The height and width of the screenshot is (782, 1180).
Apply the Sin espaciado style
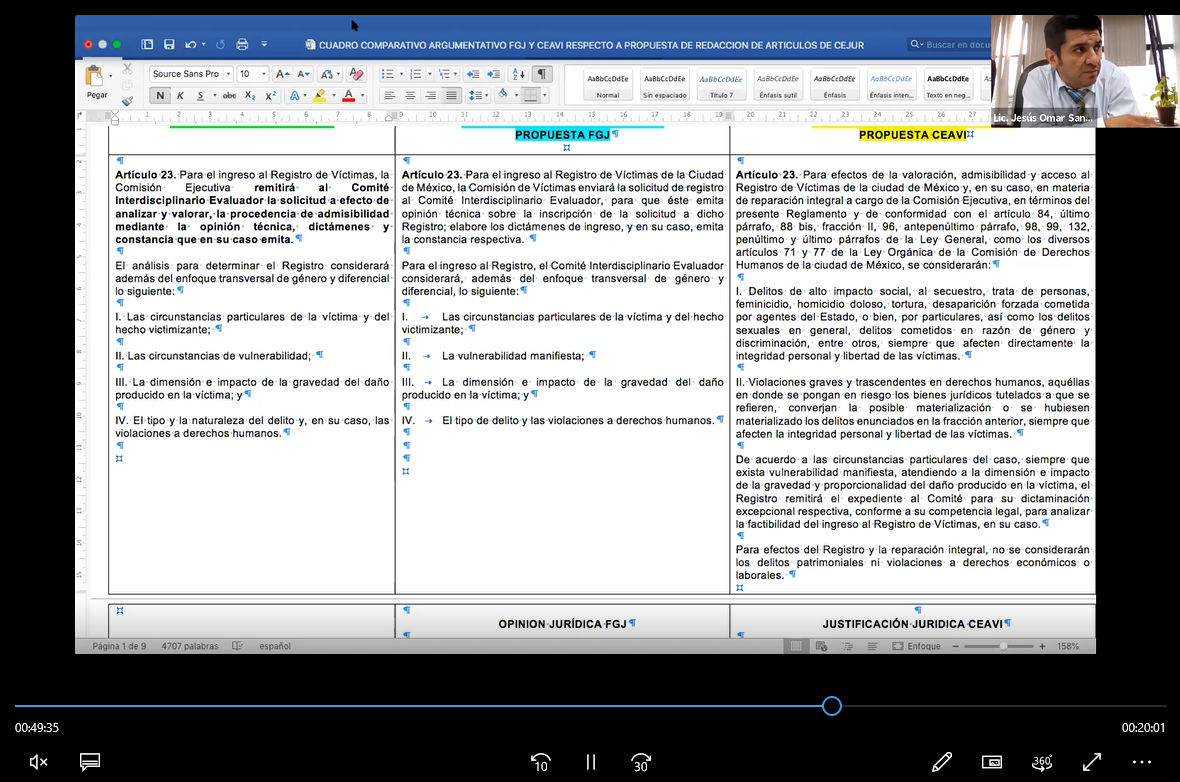pyautogui.click(x=665, y=84)
